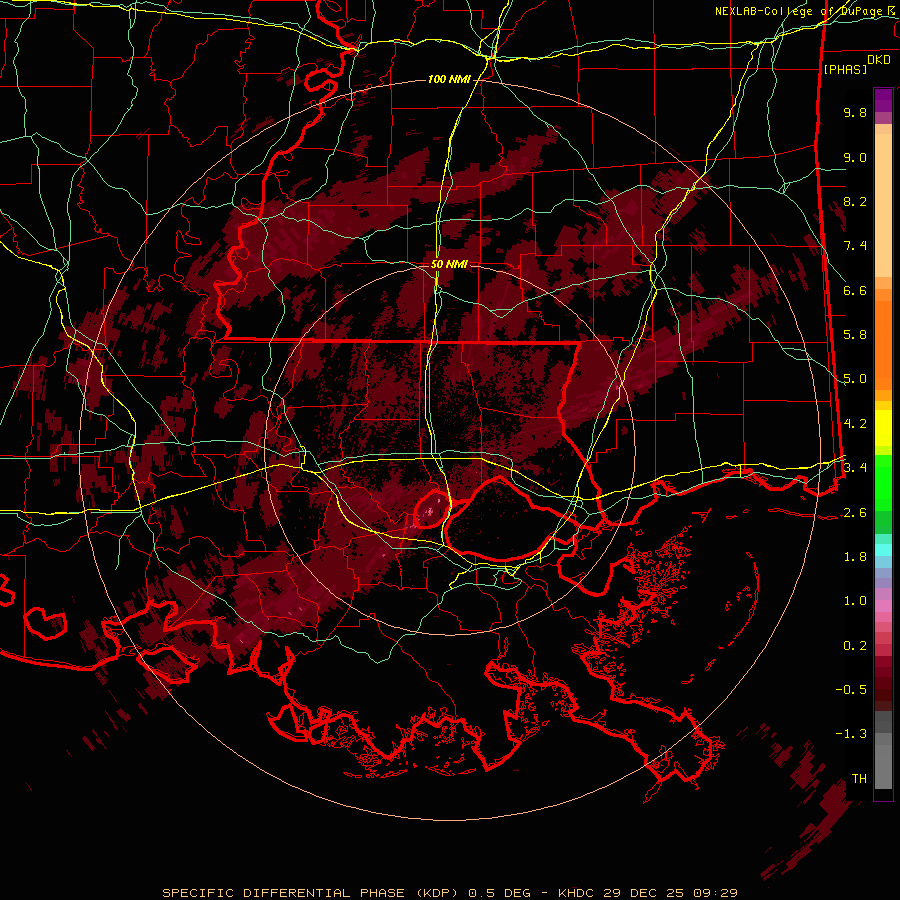This screenshot has height=900, width=900.
Task: Click the 1.0 scale value
Action: pyautogui.click(x=855, y=601)
